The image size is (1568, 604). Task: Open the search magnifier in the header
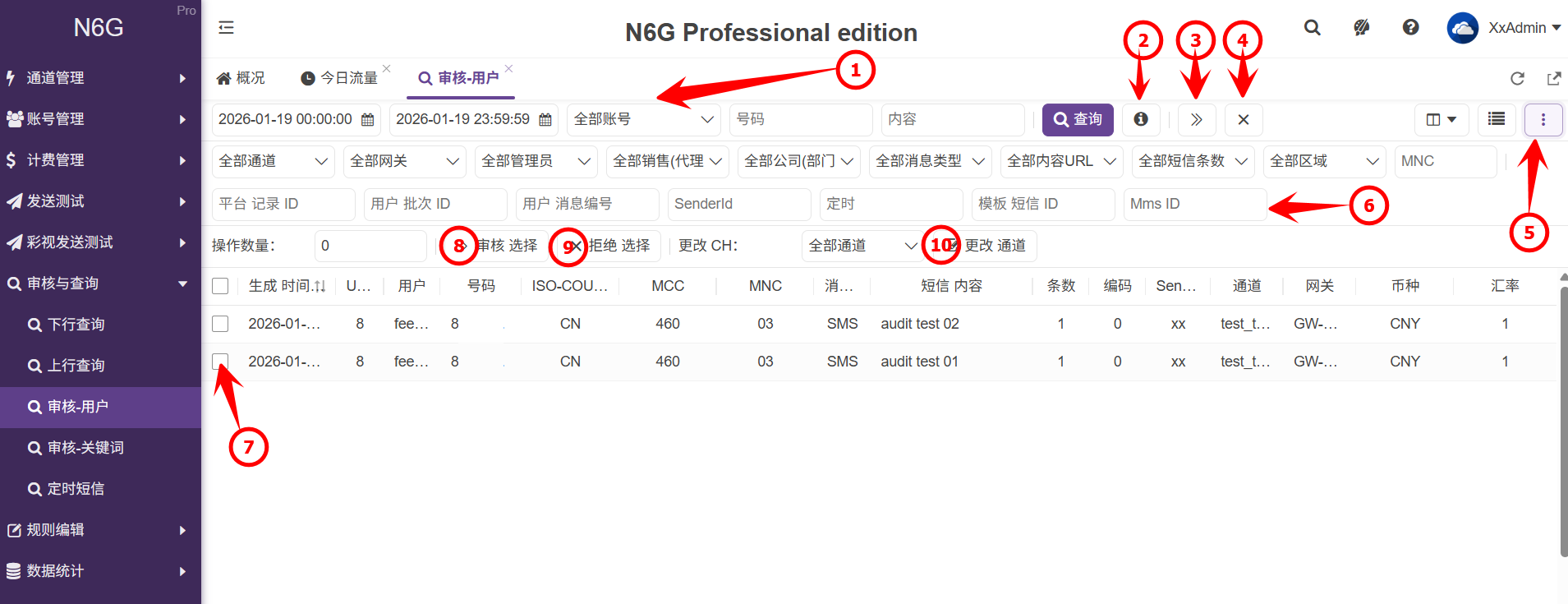click(1313, 27)
